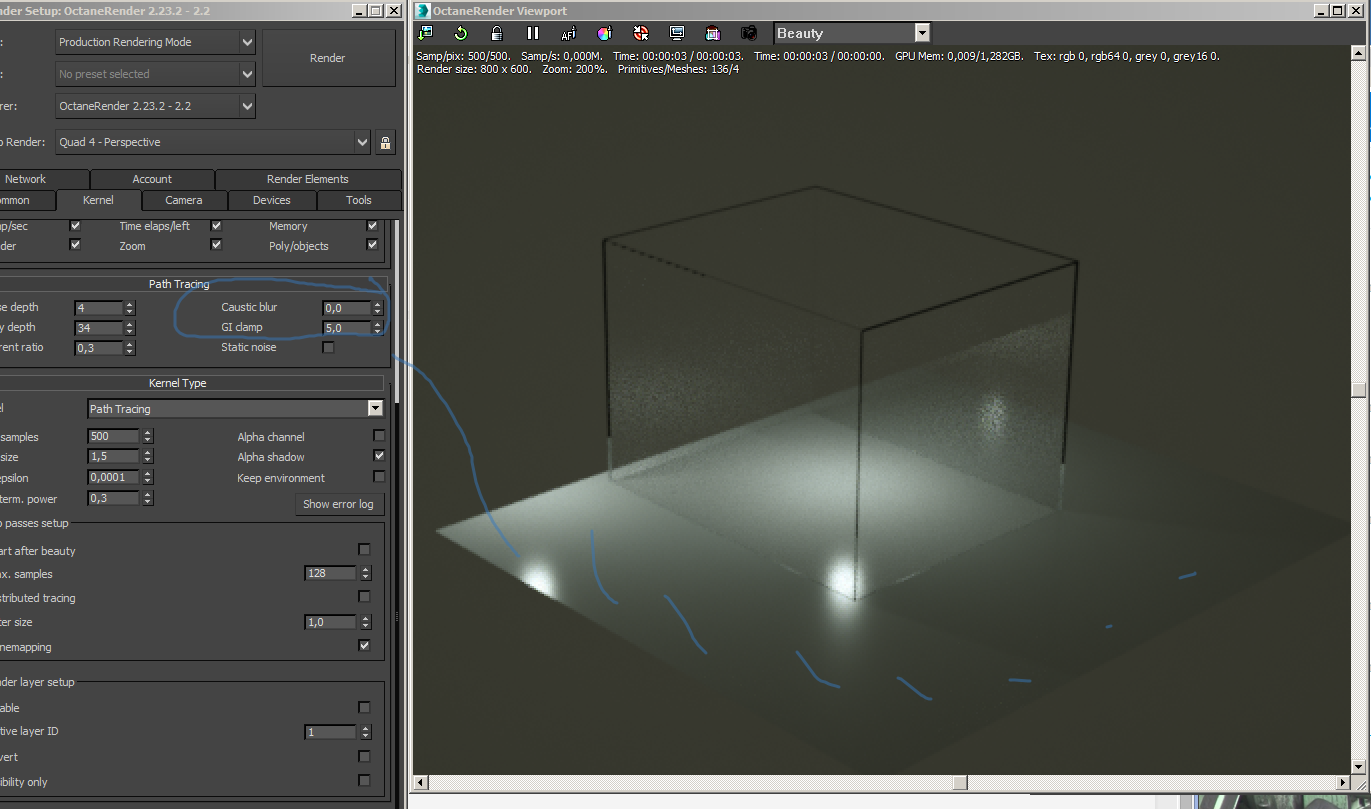
Task: Expand the Production Rendering Mode dropdown
Action: (247, 42)
